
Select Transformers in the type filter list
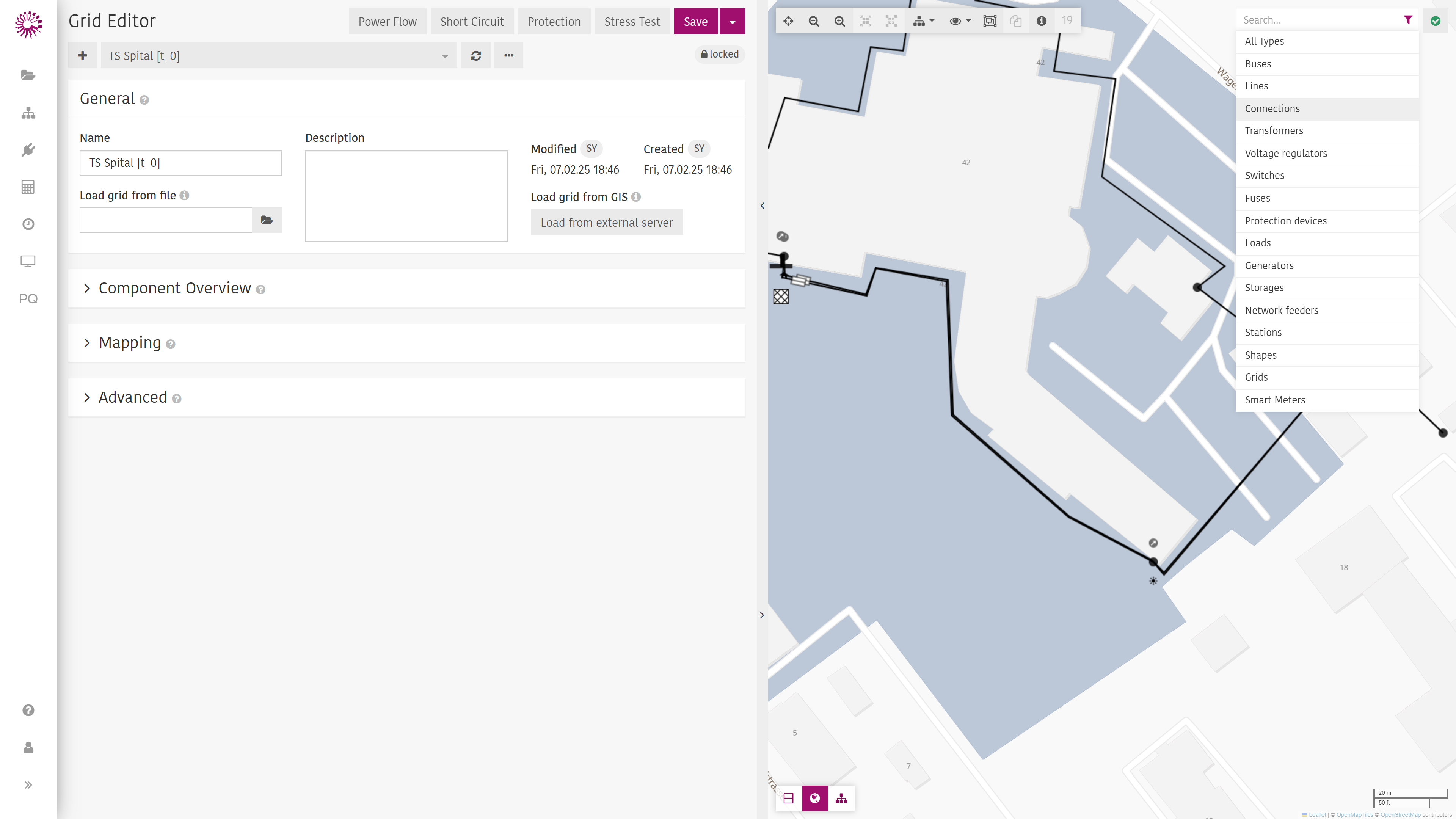point(1327,130)
